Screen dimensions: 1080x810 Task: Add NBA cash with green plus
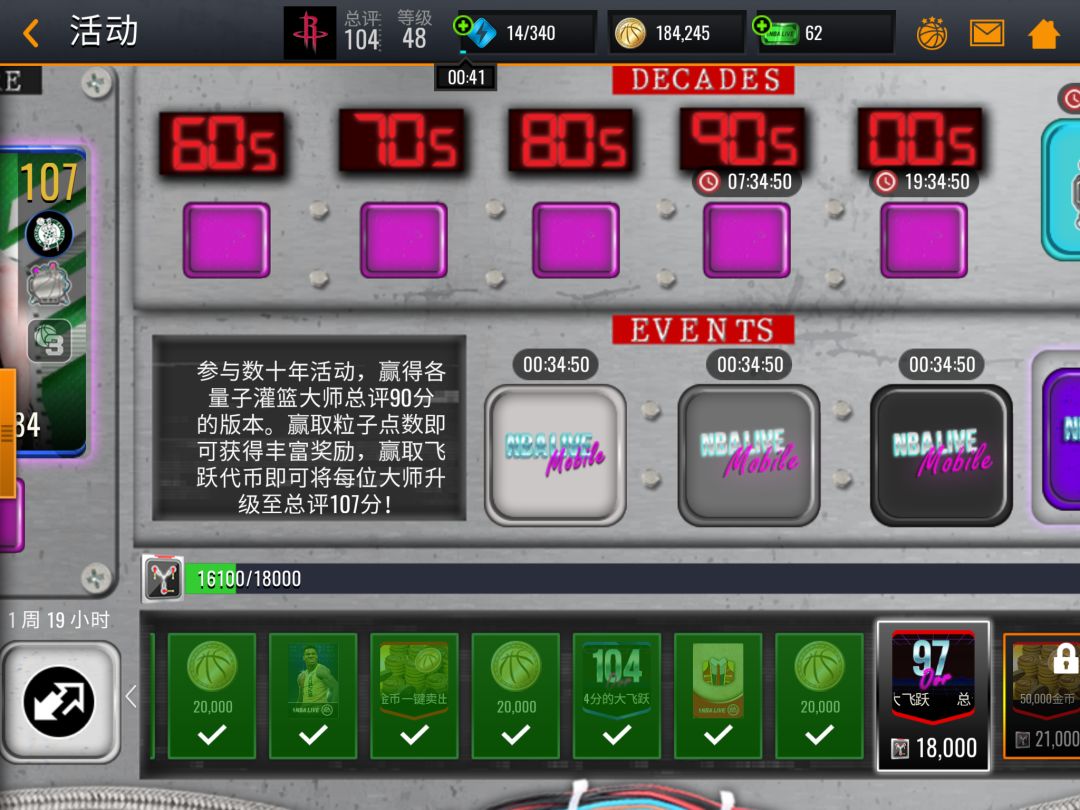click(761, 26)
